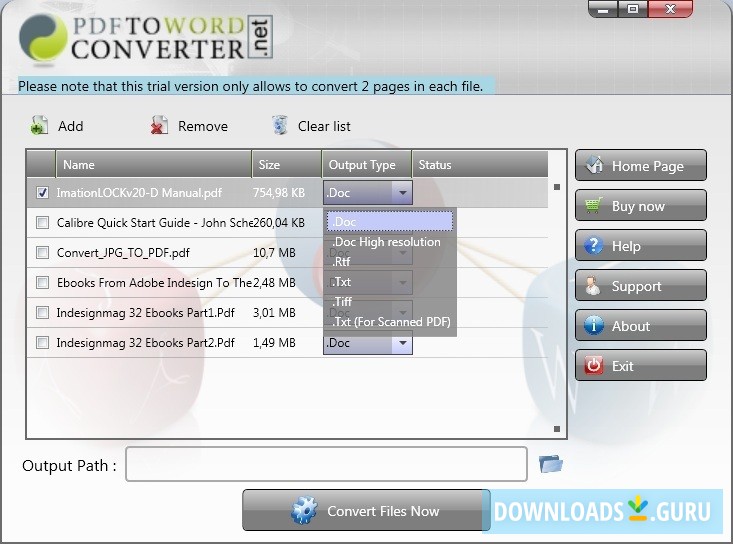Open Help
This screenshot has height=544, width=733.
[641, 245]
